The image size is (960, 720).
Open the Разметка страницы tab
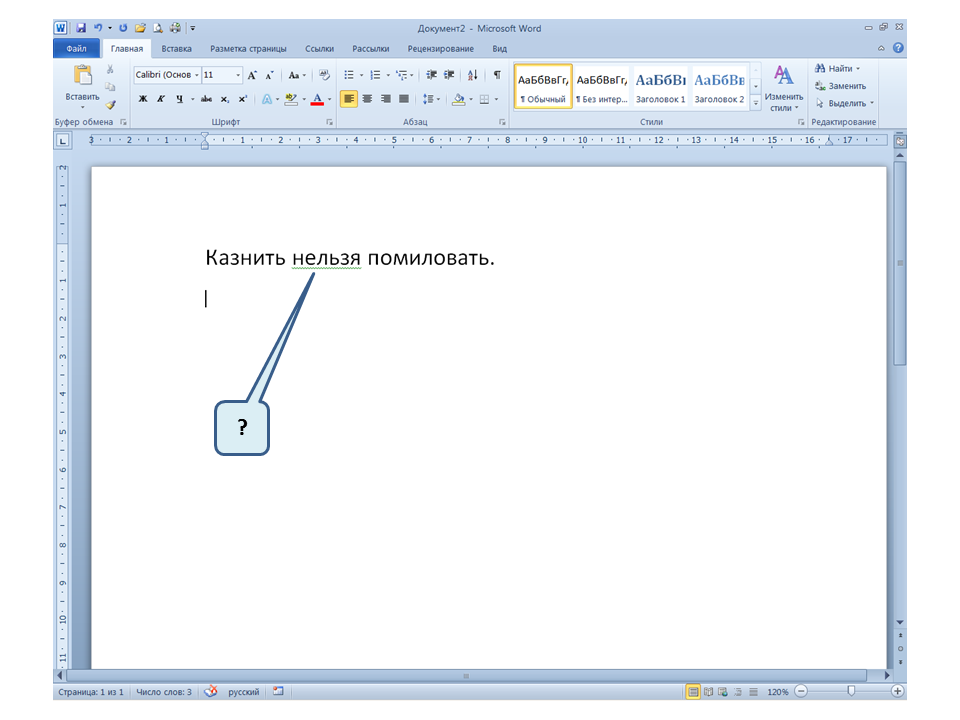click(x=248, y=48)
